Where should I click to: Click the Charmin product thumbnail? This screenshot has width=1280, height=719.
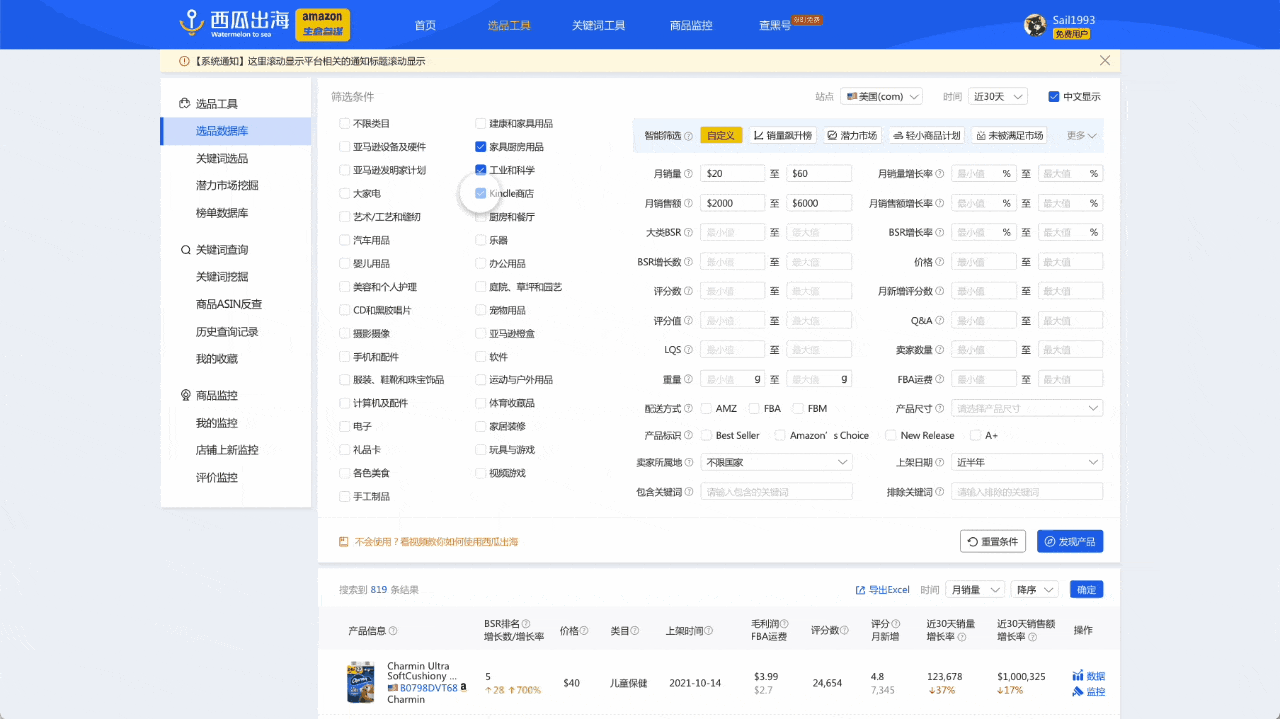point(360,682)
